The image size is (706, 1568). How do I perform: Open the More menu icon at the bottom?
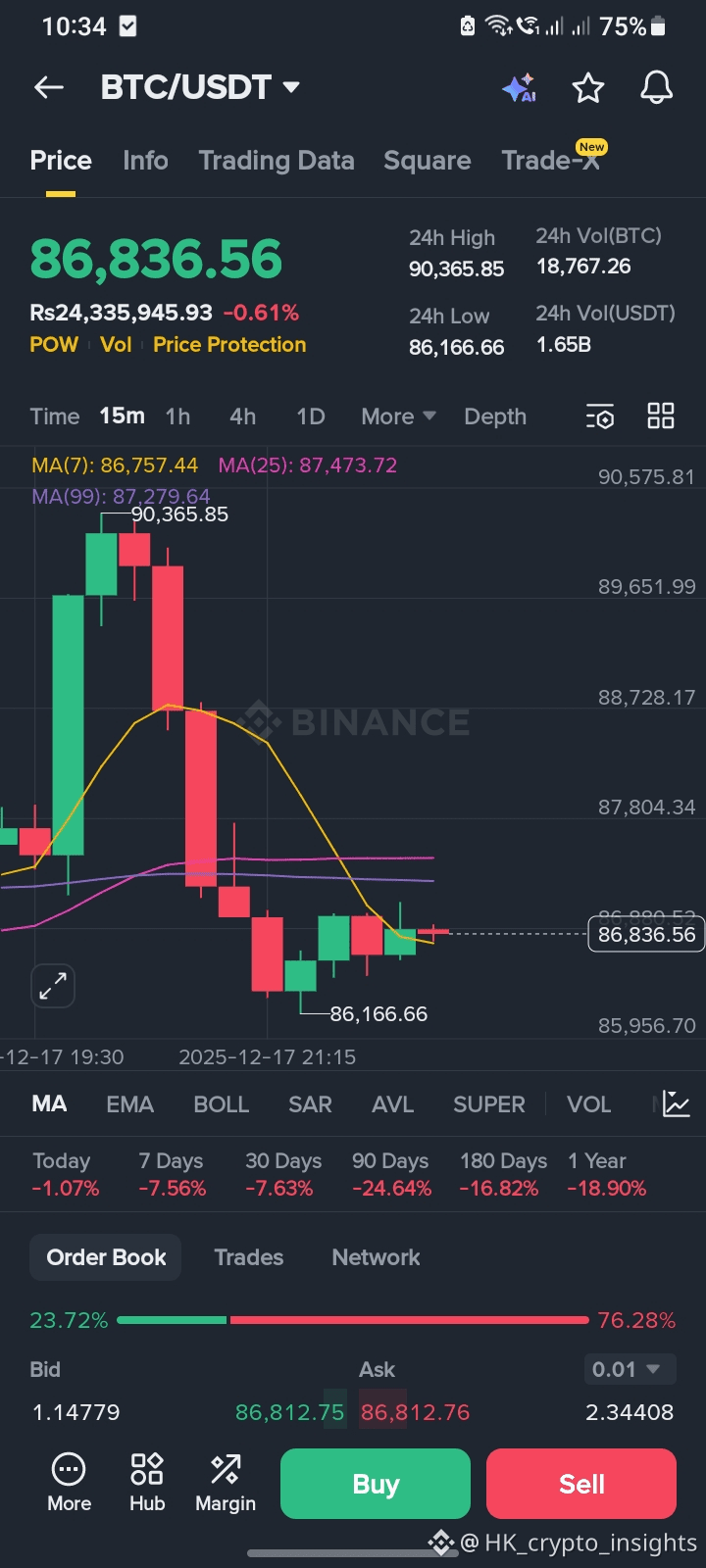click(x=69, y=1482)
